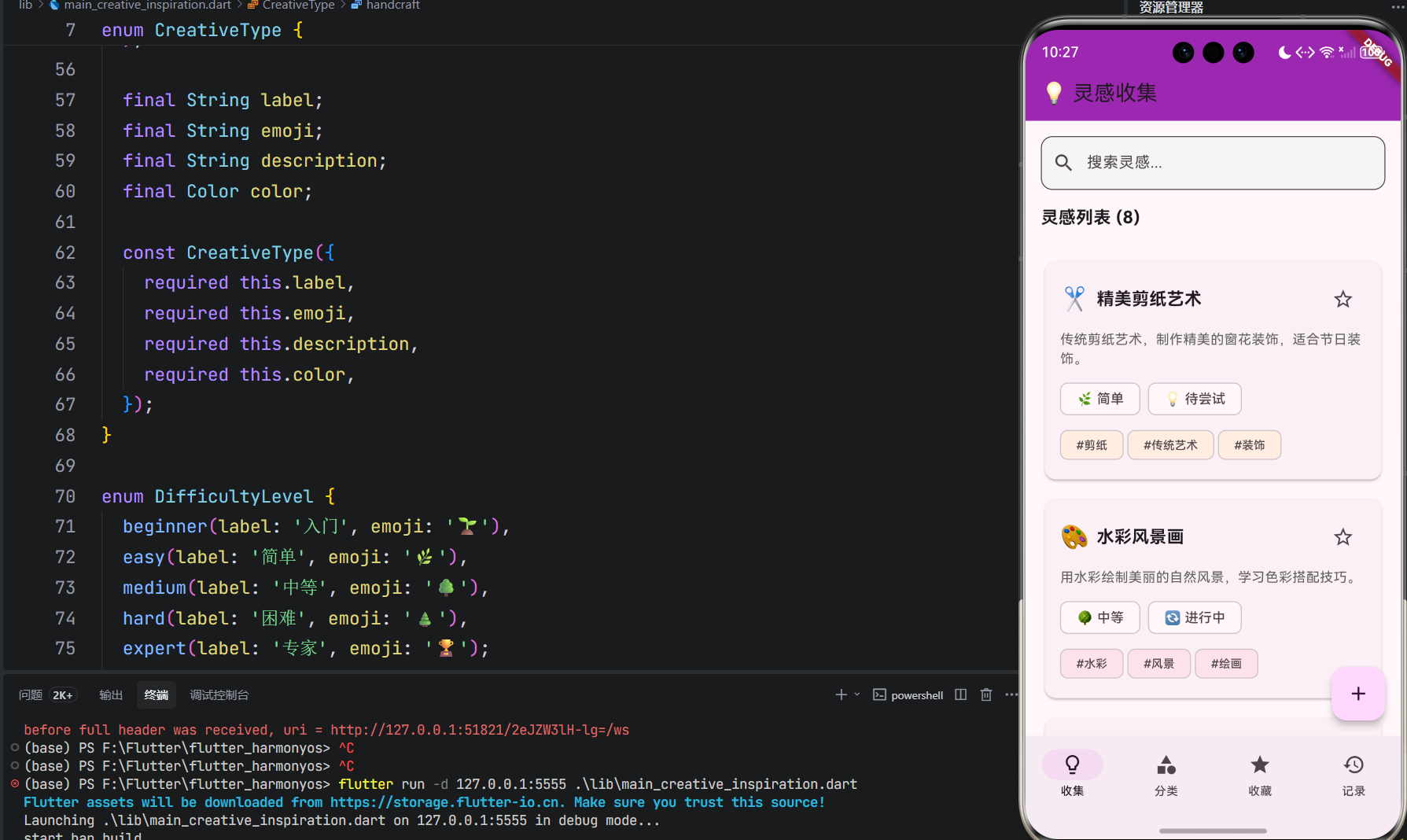The height and width of the screenshot is (840, 1407).
Task: Split the terminal with split icon
Action: tap(960, 694)
